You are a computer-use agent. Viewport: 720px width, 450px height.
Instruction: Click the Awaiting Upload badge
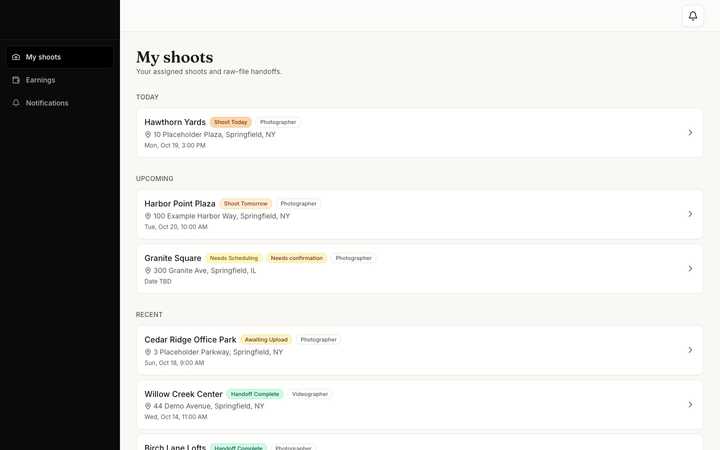(x=266, y=340)
